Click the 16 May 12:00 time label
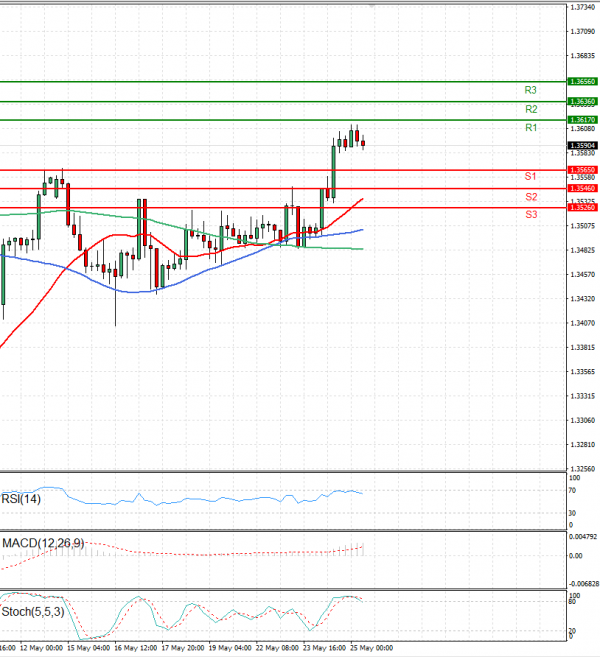The height and width of the screenshot is (657, 600). coord(135,648)
